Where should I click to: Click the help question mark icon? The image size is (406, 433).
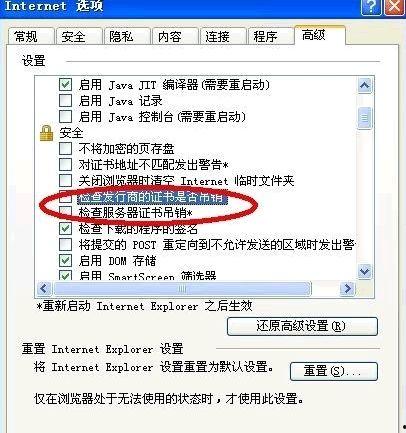[371, 7]
